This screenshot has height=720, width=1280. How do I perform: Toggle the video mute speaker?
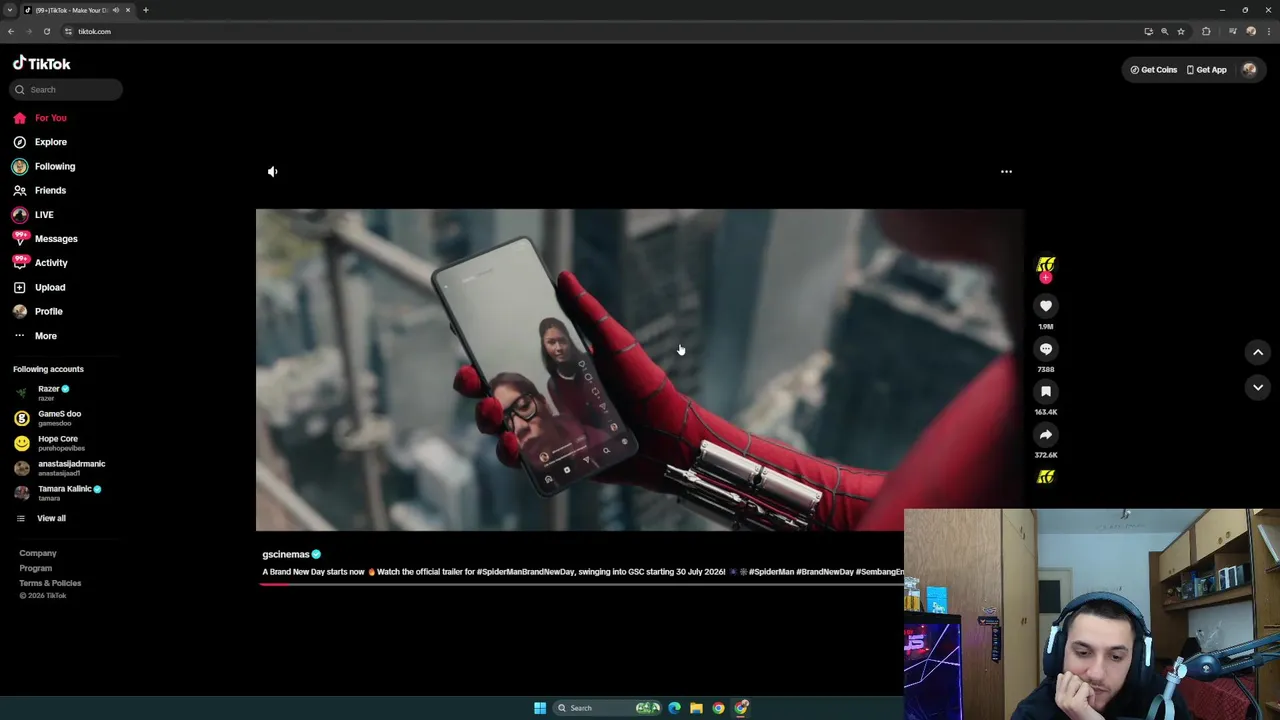coord(273,172)
